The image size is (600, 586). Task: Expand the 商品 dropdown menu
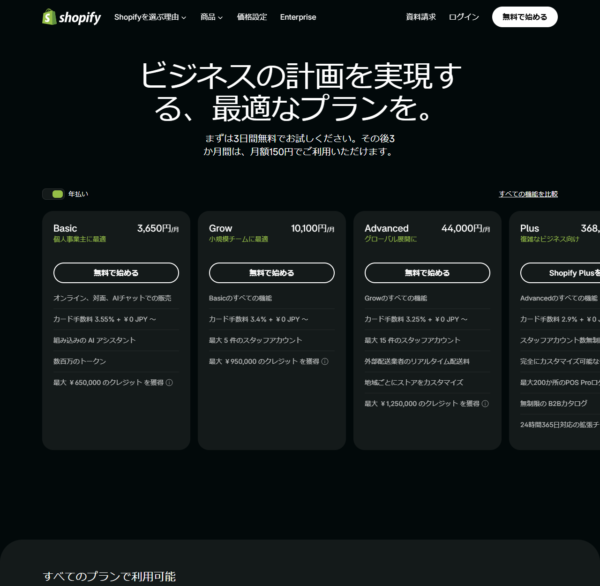coord(211,17)
